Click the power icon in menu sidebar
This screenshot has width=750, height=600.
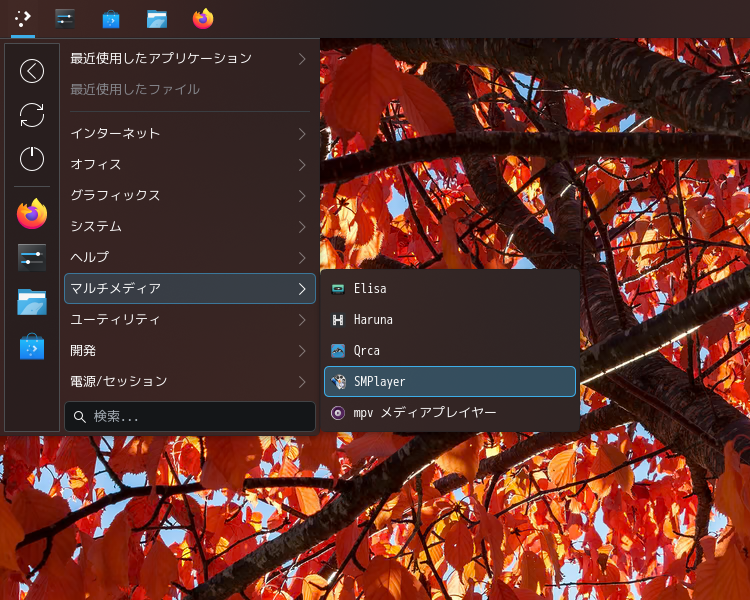click(x=32, y=158)
